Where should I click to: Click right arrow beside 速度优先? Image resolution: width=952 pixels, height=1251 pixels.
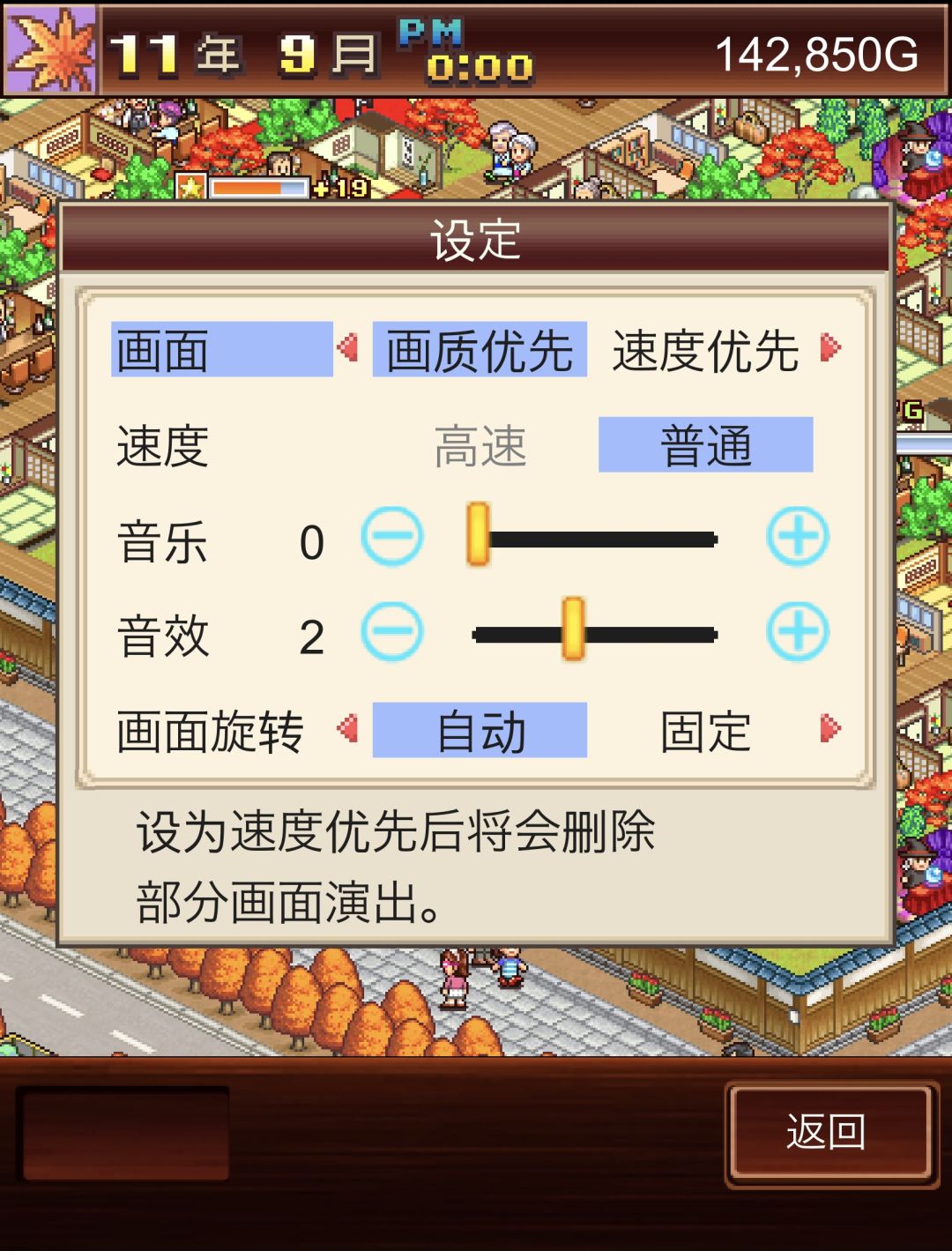(829, 347)
